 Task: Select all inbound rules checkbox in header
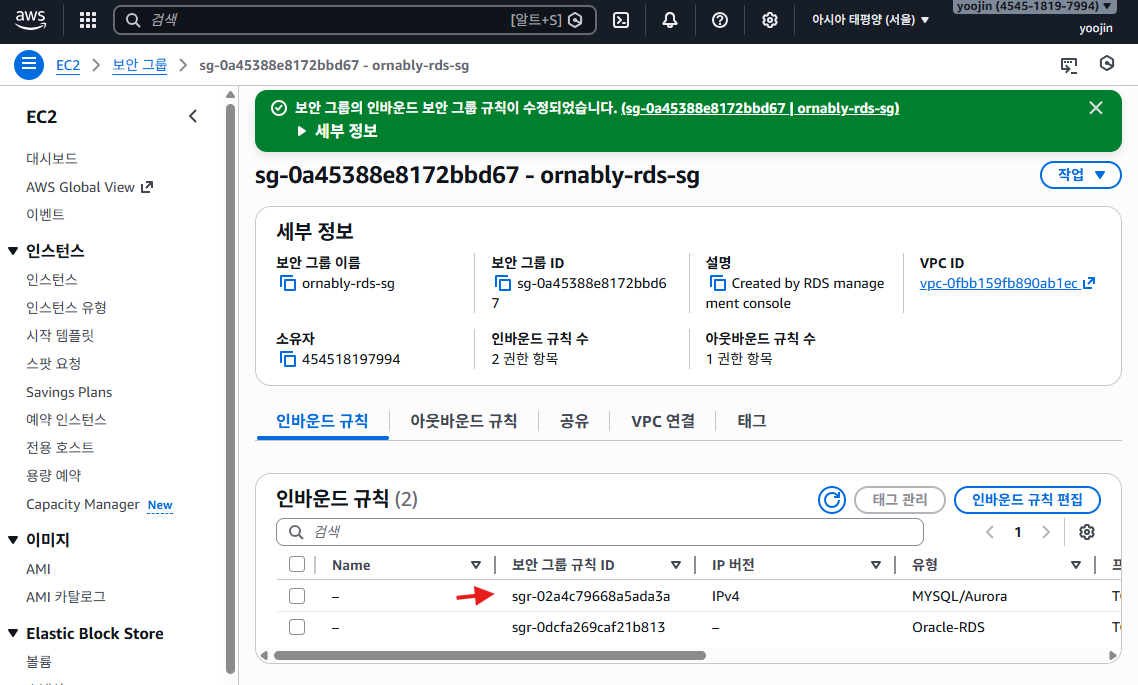click(297, 565)
